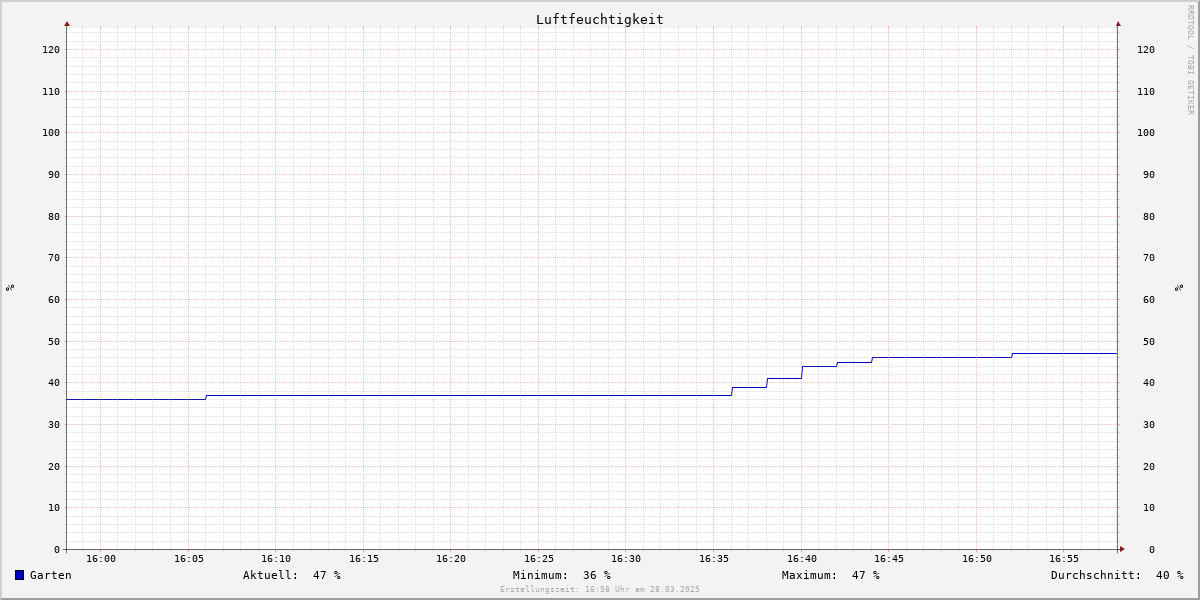The image size is (1200, 600).
Task: Click the 16:15 time axis label
Action: (364, 559)
